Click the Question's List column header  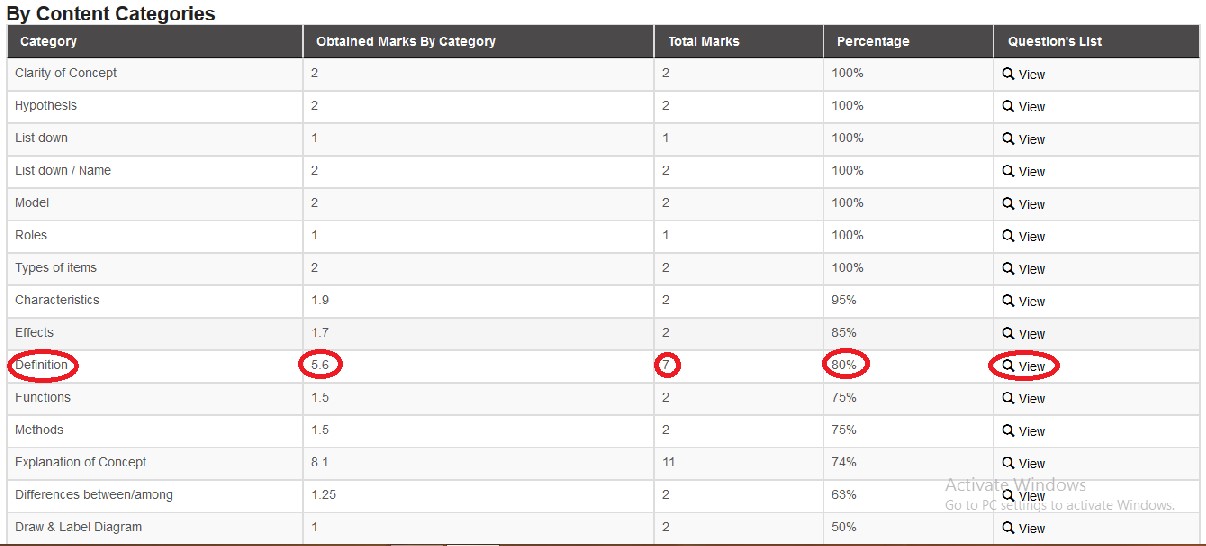[x=1055, y=42]
